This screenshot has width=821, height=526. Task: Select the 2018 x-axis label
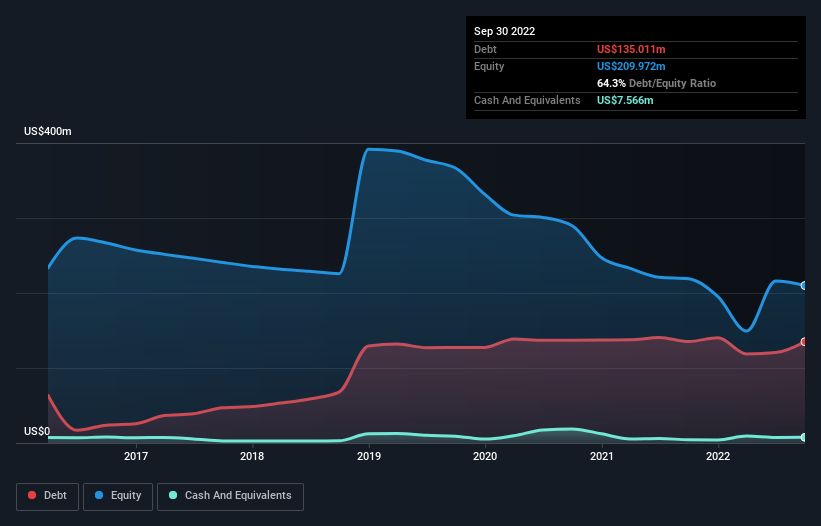pos(252,456)
